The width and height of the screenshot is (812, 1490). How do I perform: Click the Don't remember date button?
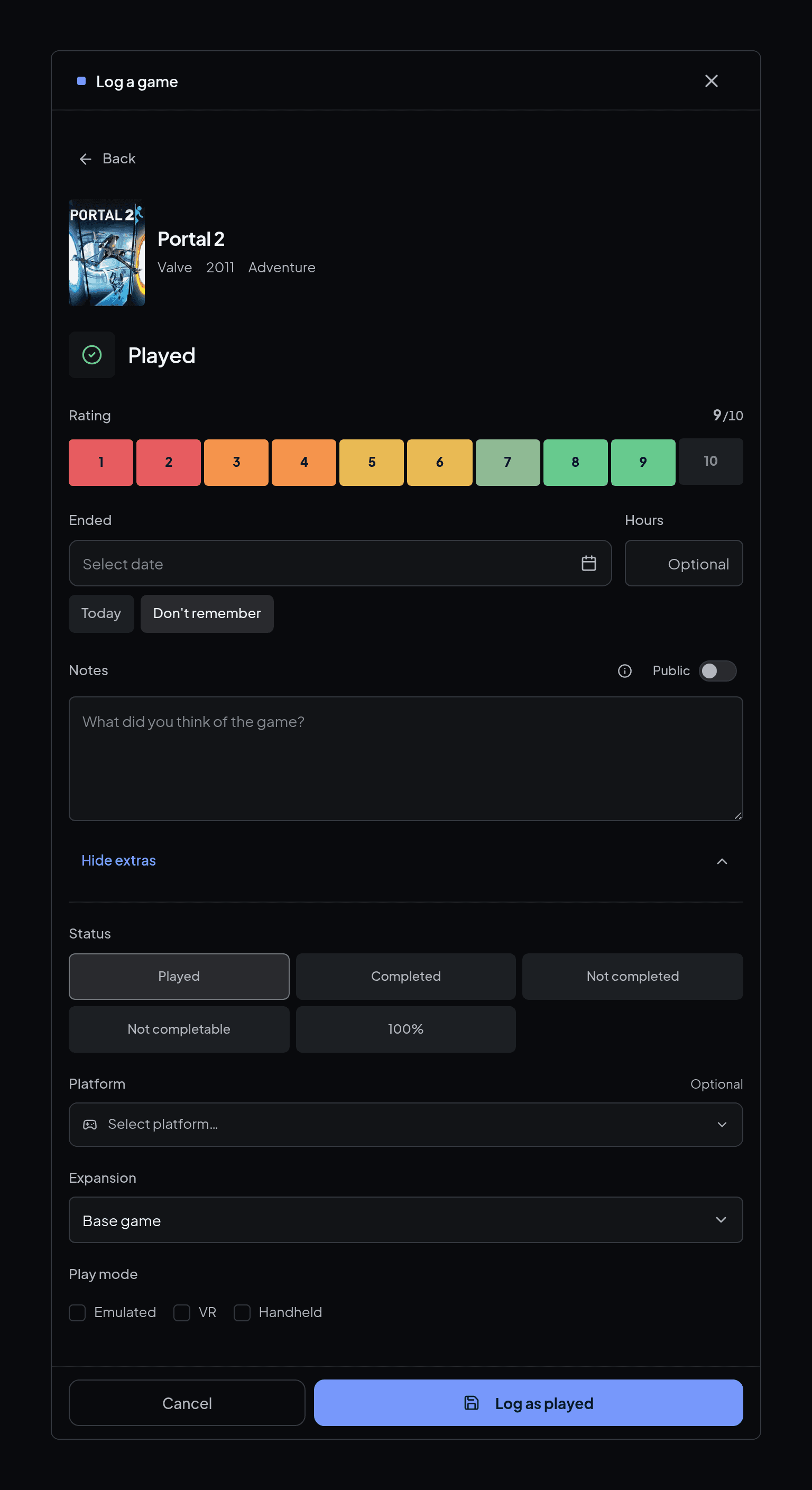click(207, 614)
